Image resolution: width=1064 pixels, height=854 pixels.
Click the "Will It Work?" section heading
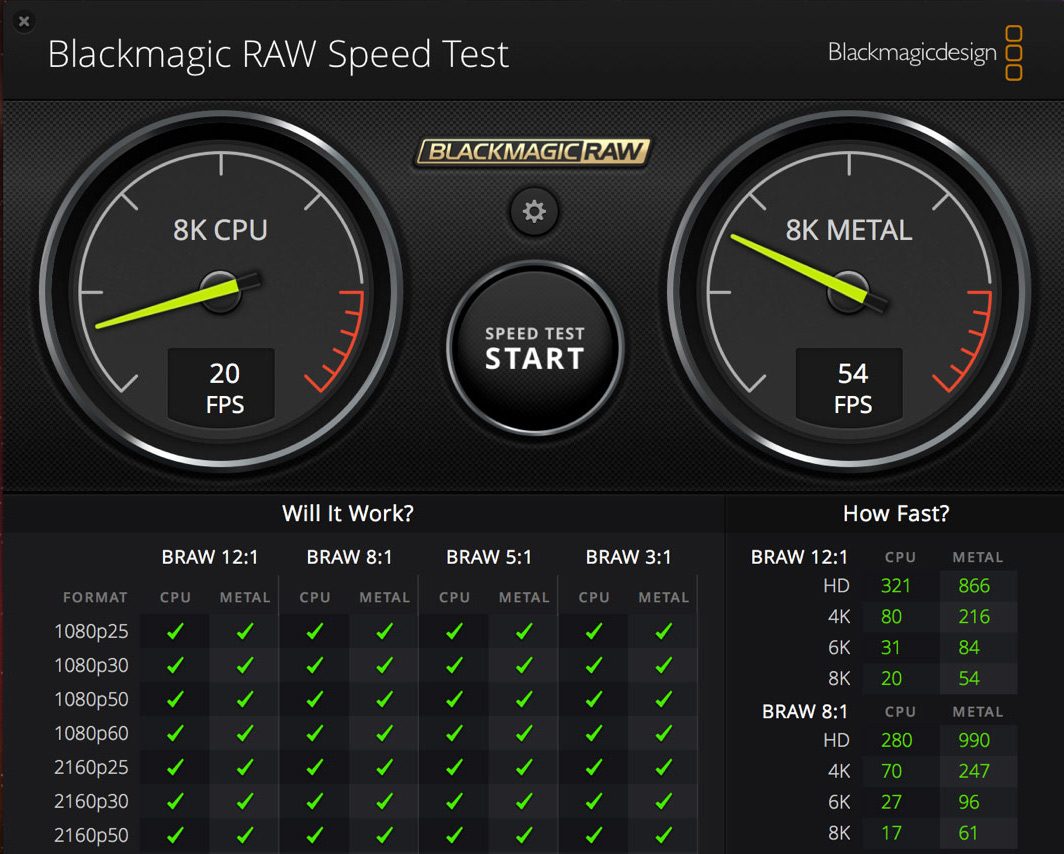tap(347, 513)
